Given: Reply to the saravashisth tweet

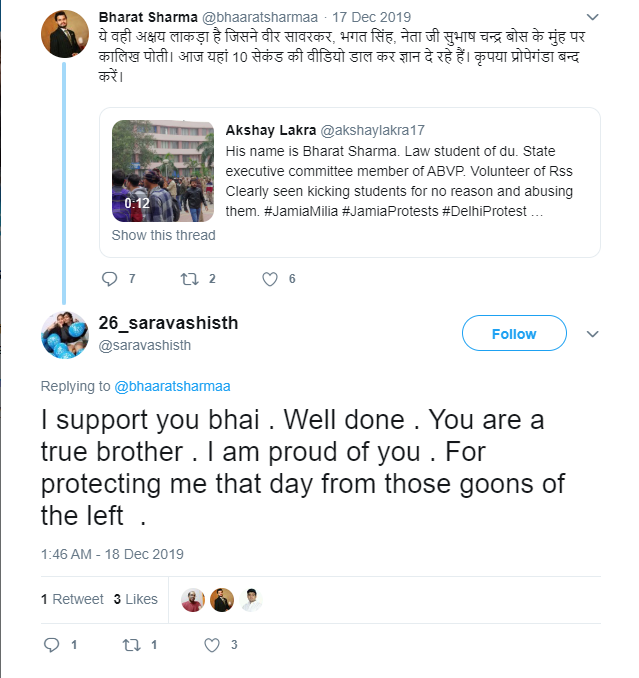Looking at the screenshot, I should click(51, 645).
